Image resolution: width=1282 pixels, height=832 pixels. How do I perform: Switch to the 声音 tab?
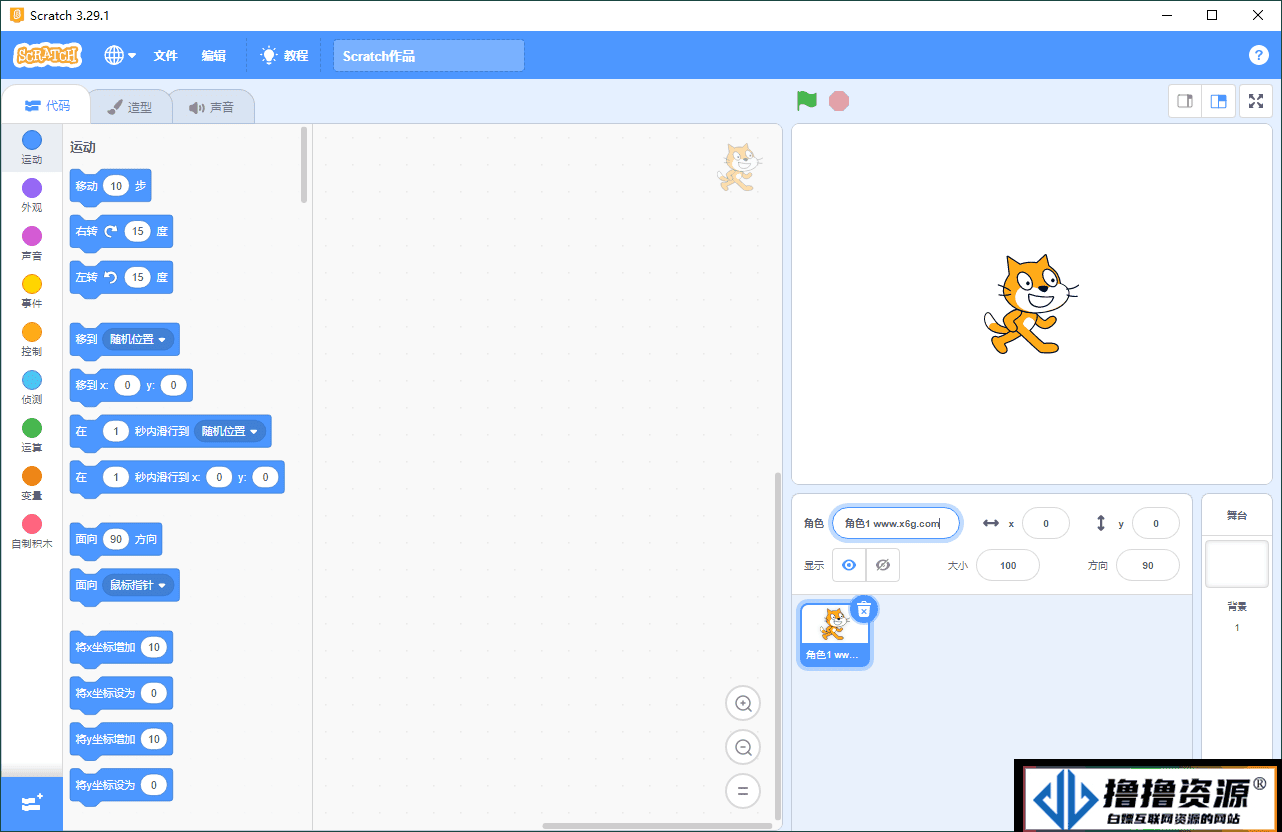tap(212, 107)
